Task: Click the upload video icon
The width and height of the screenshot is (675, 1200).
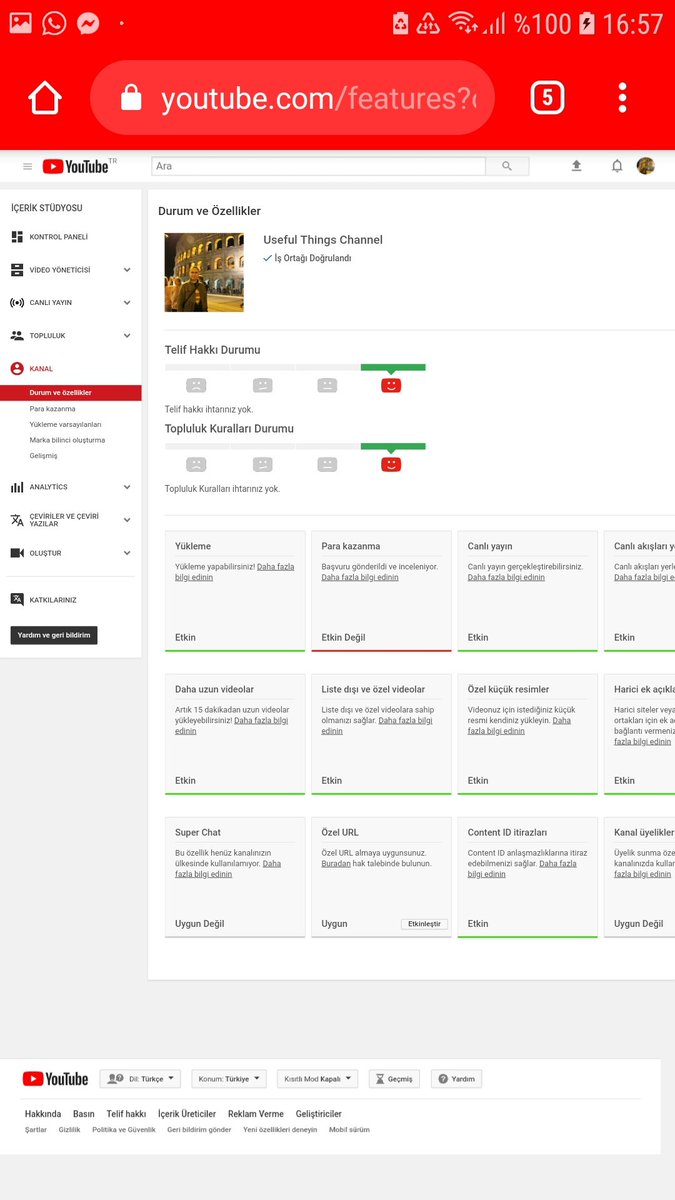Action: point(576,166)
